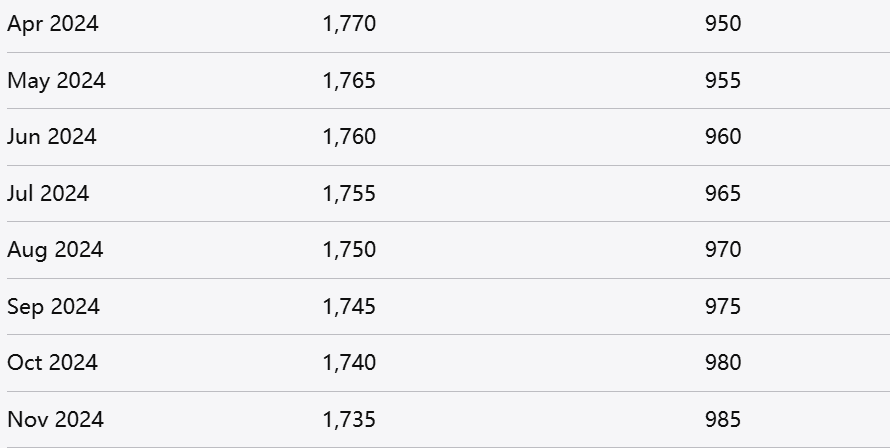Select the Sep 2024 row label
The height and width of the screenshot is (448, 890).
[x=53, y=306]
